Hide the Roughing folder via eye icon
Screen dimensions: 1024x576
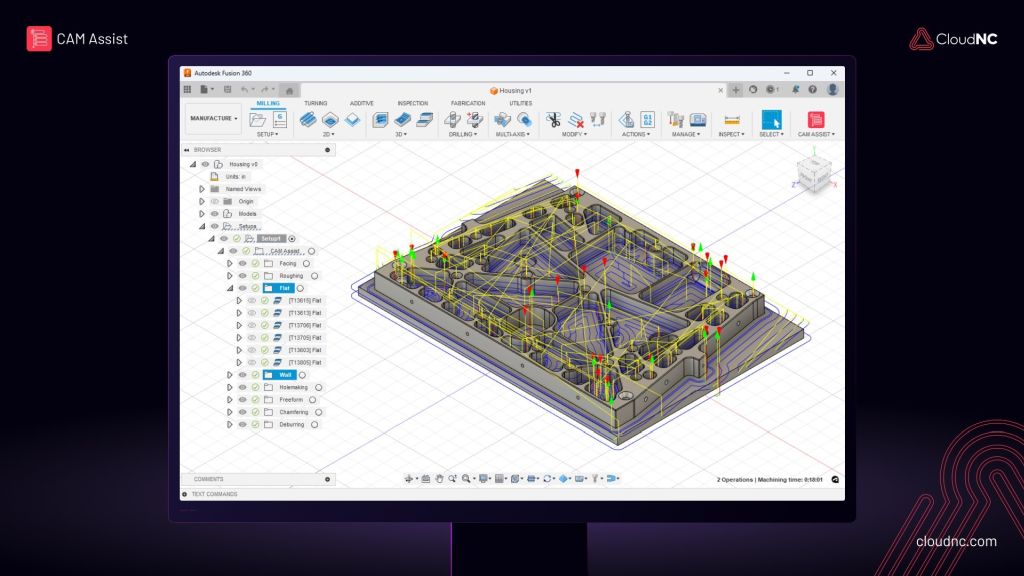point(242,276)
